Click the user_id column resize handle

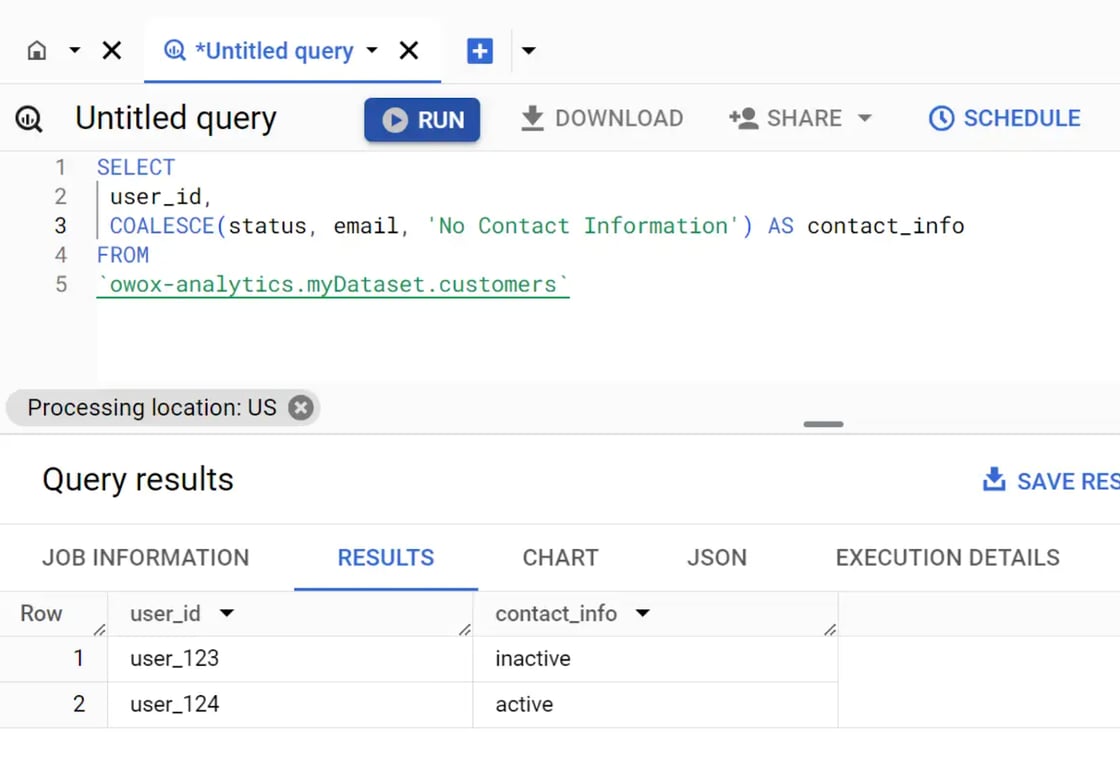coord(465,630)
